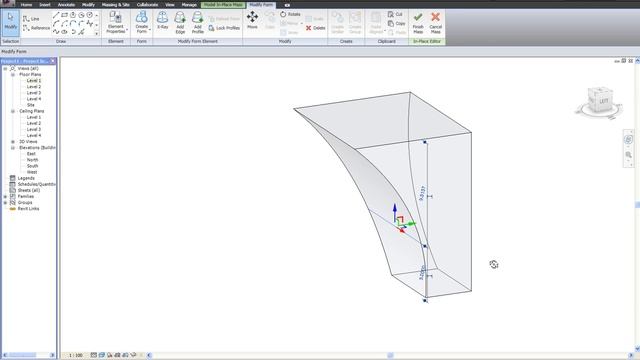Screen dimensions: 640x360
Task: Click Finish Mass green checkmark
Action: click(x=418, y=22)
